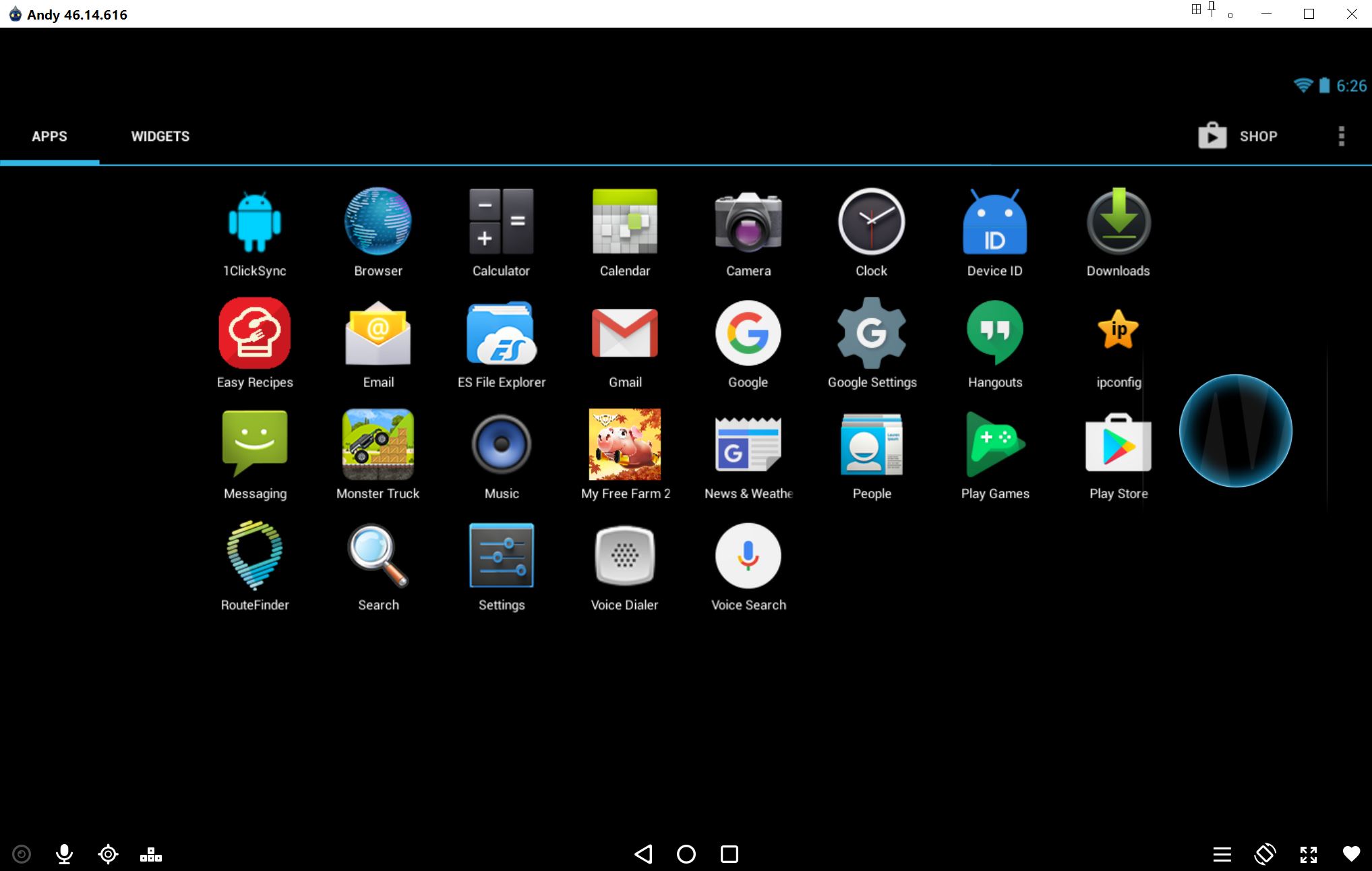Screen dimensions: 1372x871
Task: Open Andy keyboard mapping blocks icon
Action: [151, 855]
